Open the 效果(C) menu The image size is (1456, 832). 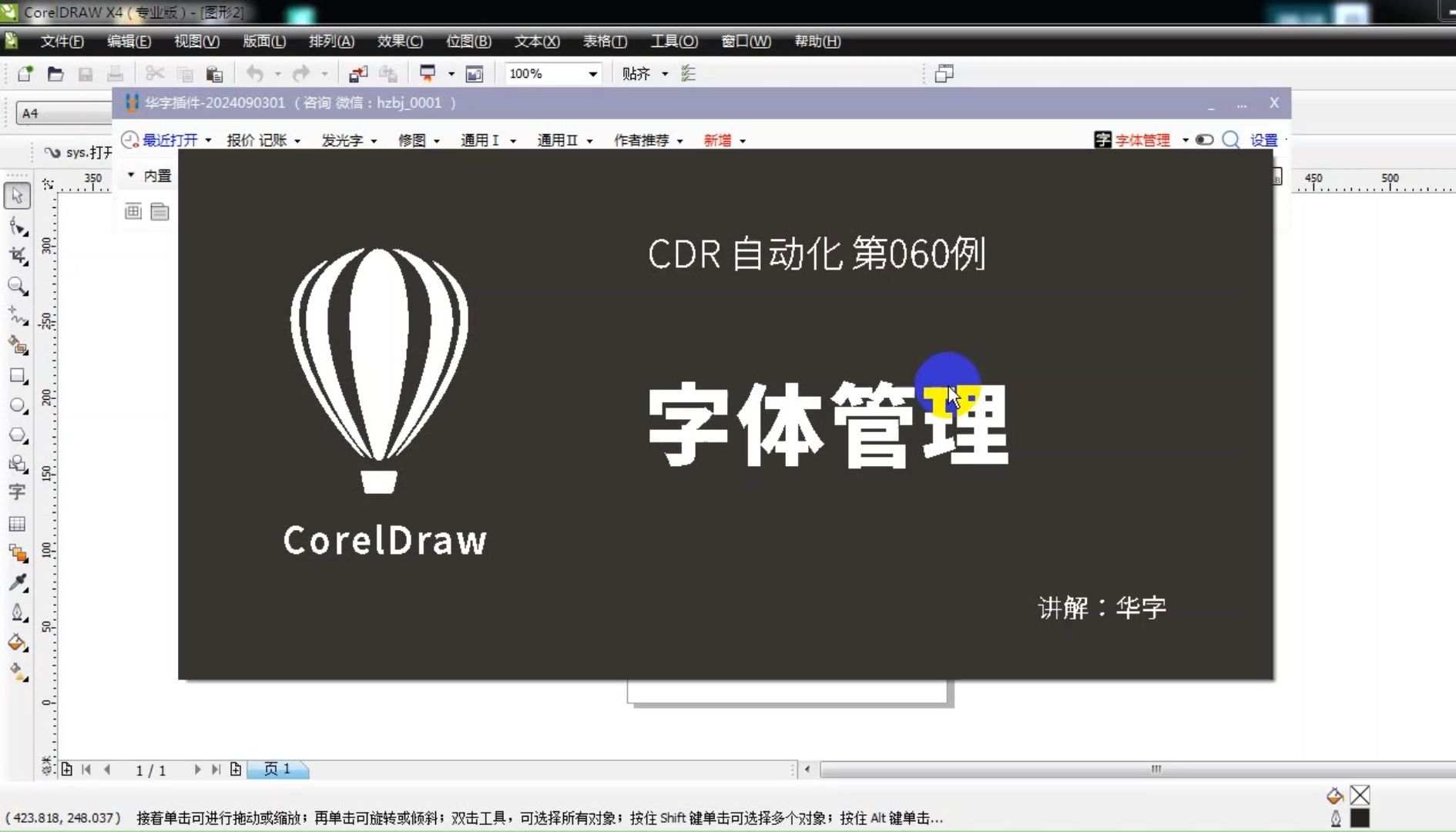[x=400, y=41]
